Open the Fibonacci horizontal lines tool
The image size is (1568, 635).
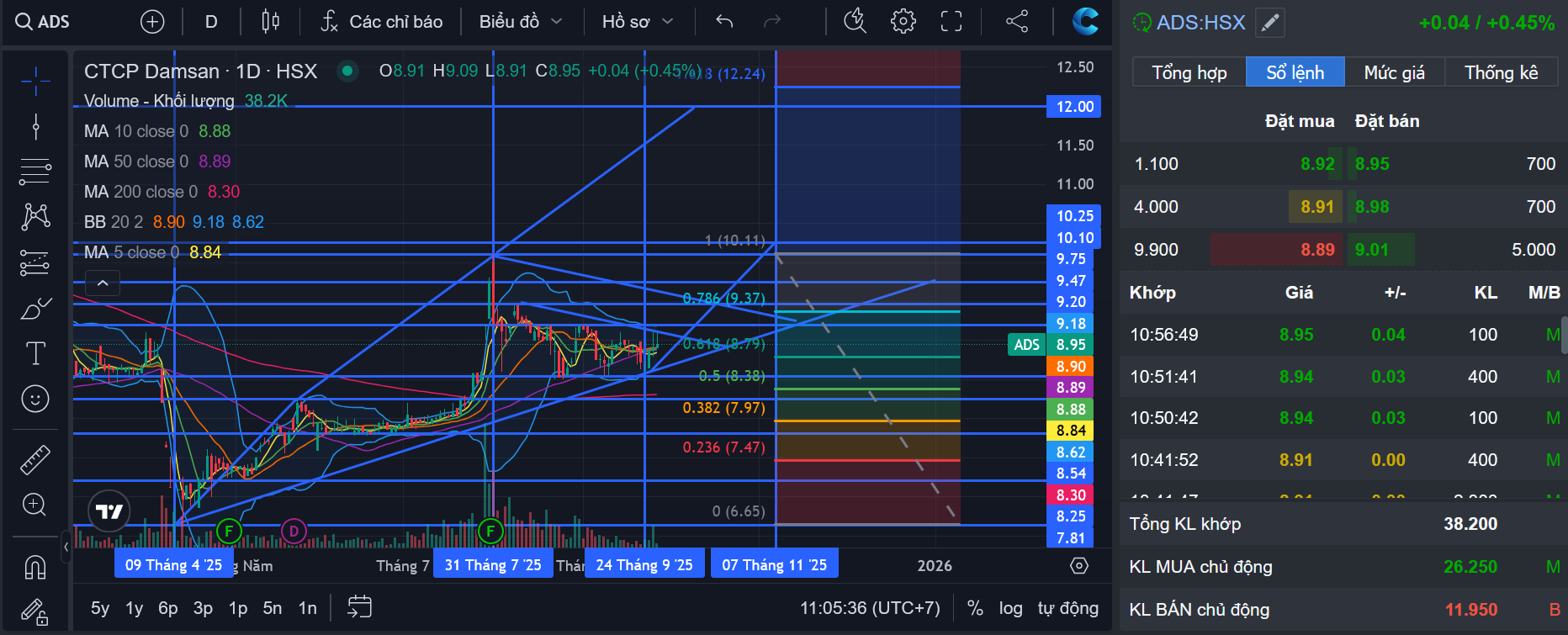[x=35, y=172]
